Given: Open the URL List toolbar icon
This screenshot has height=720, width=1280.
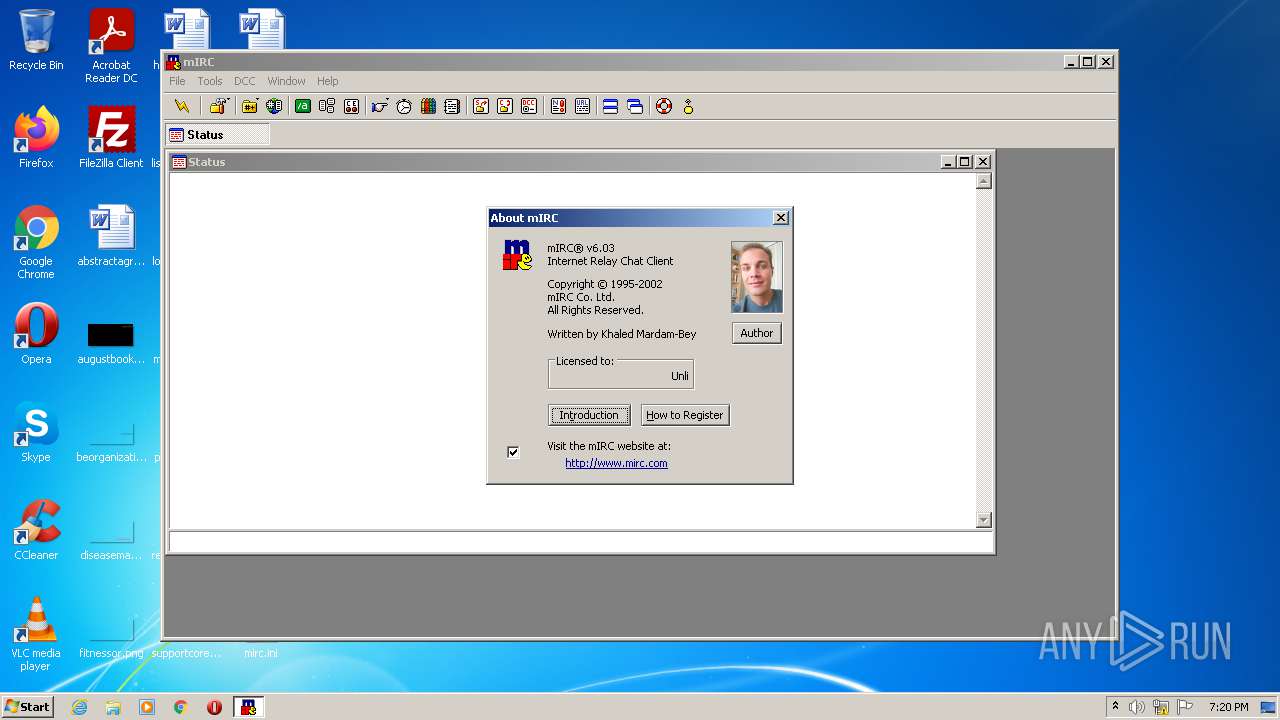Looking at the screenshot, I should pos(582,106).
